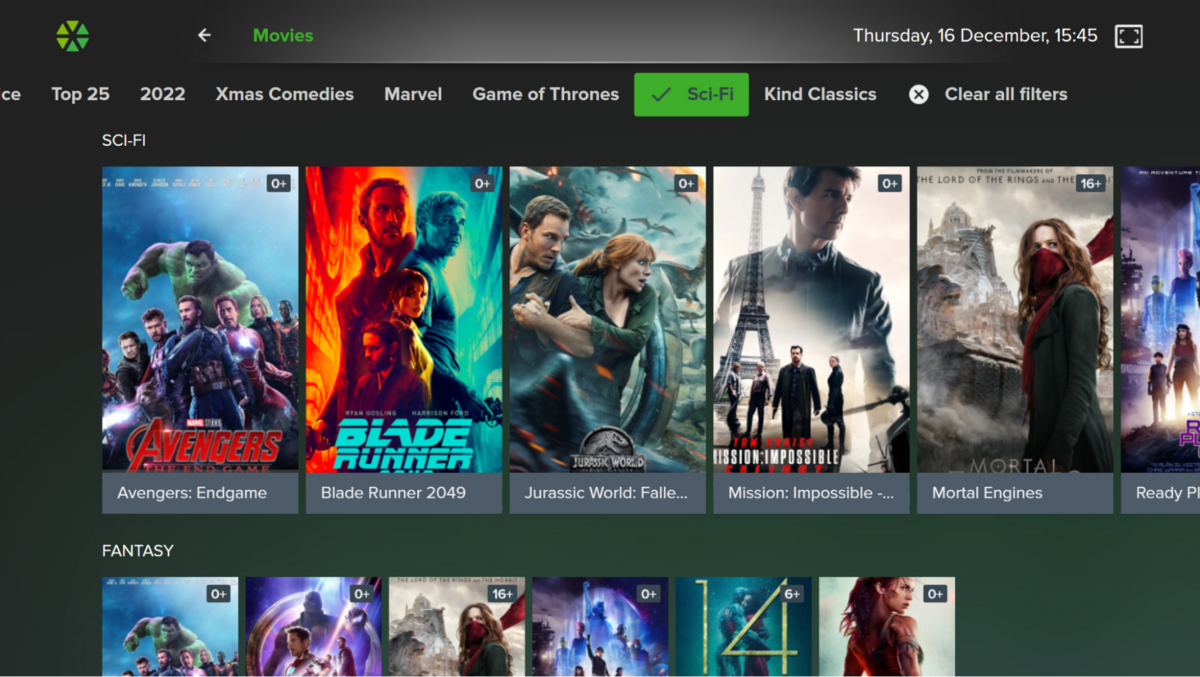Select the Top 25 filter
This screenshot has width=1200, height=677.
pos(80,94)
